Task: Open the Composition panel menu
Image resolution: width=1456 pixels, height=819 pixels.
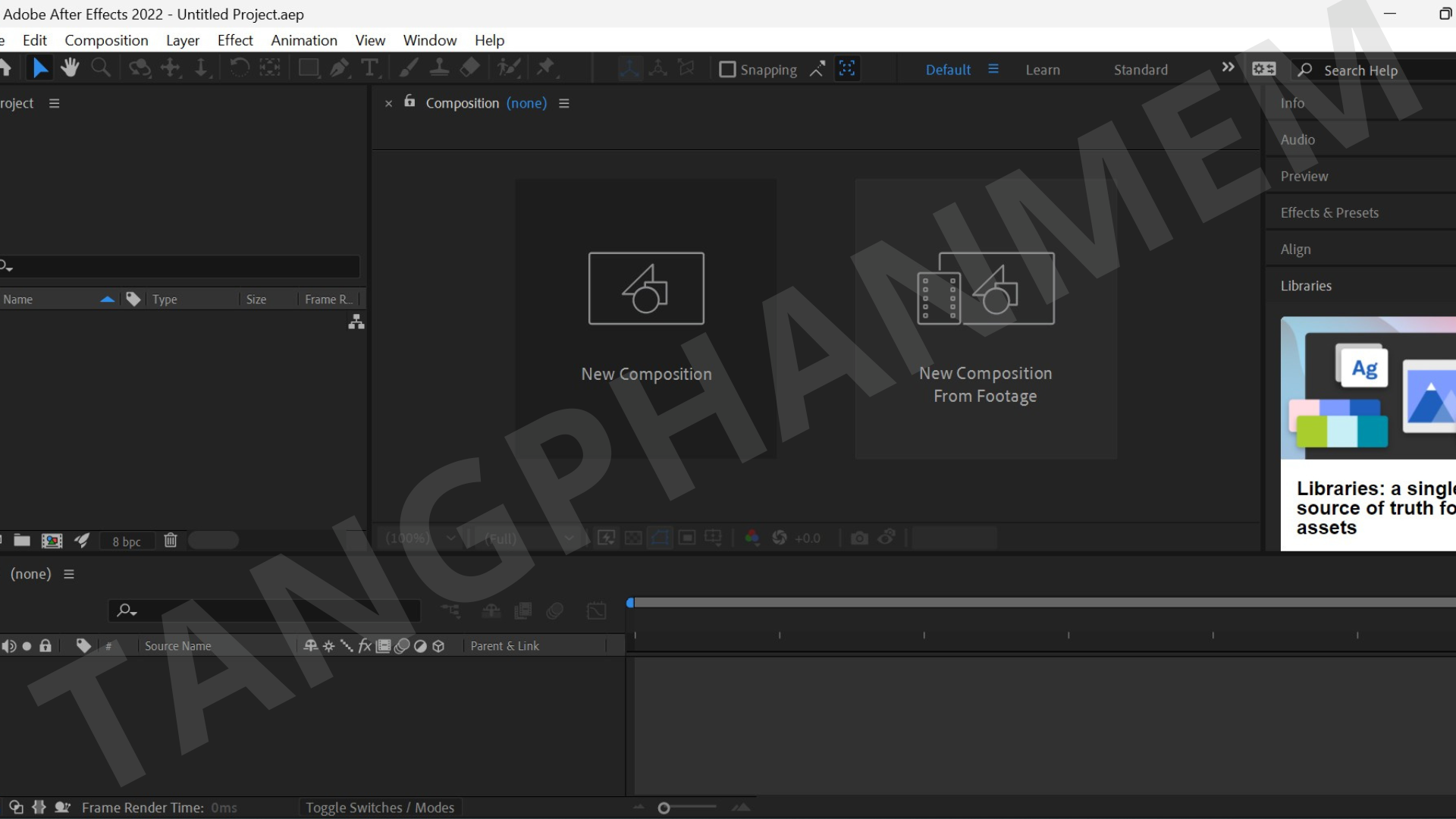Action: [564, 103]
